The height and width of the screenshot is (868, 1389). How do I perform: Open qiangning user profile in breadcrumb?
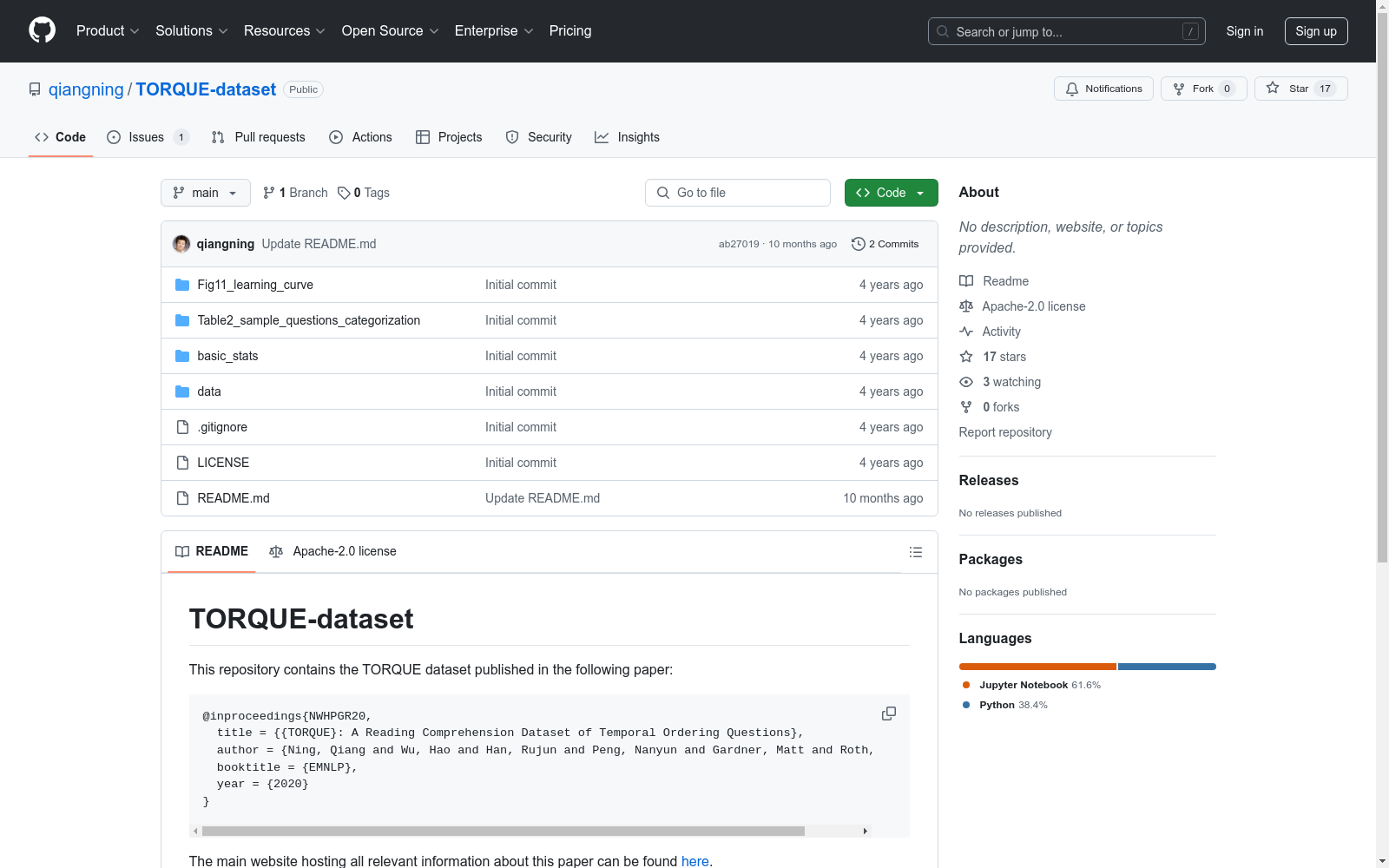pos(86,89)
